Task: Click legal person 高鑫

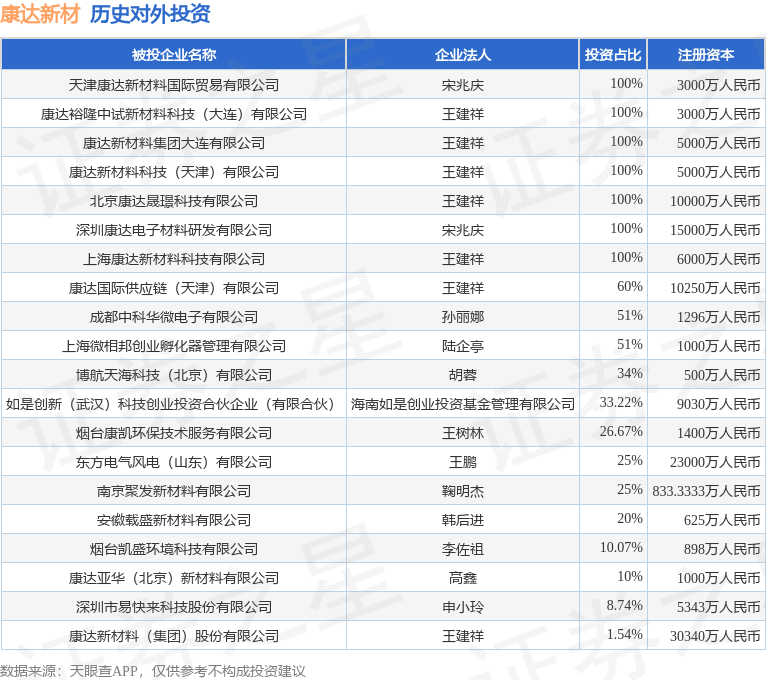Action: 463,578
